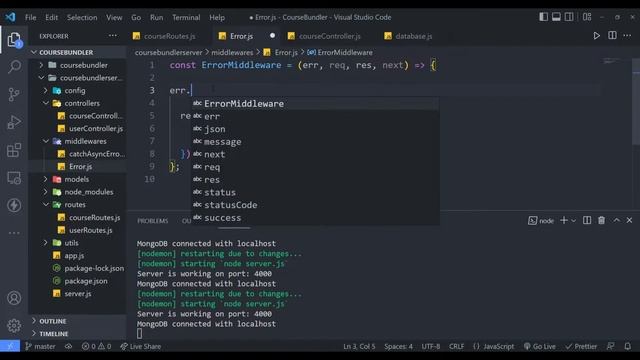Open Thunder Client lightning icon
This screenshot has height=360, width=640.
coord(14,205)
